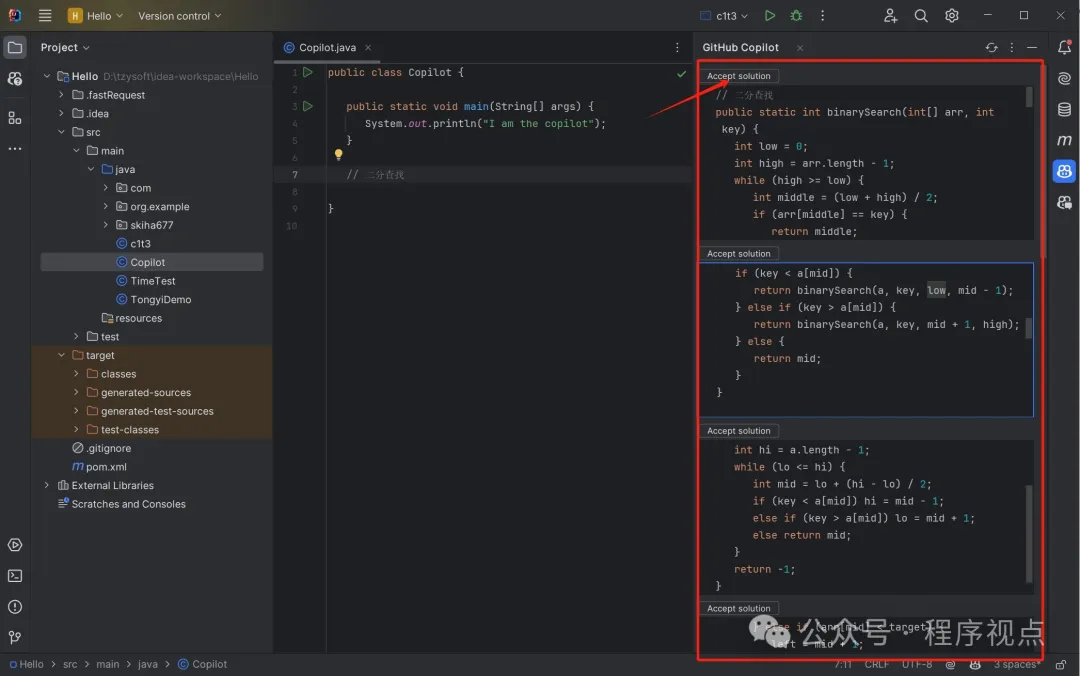Click inside the editor at line 8
The image size is (1080, 676).
[x=510, y=192]
